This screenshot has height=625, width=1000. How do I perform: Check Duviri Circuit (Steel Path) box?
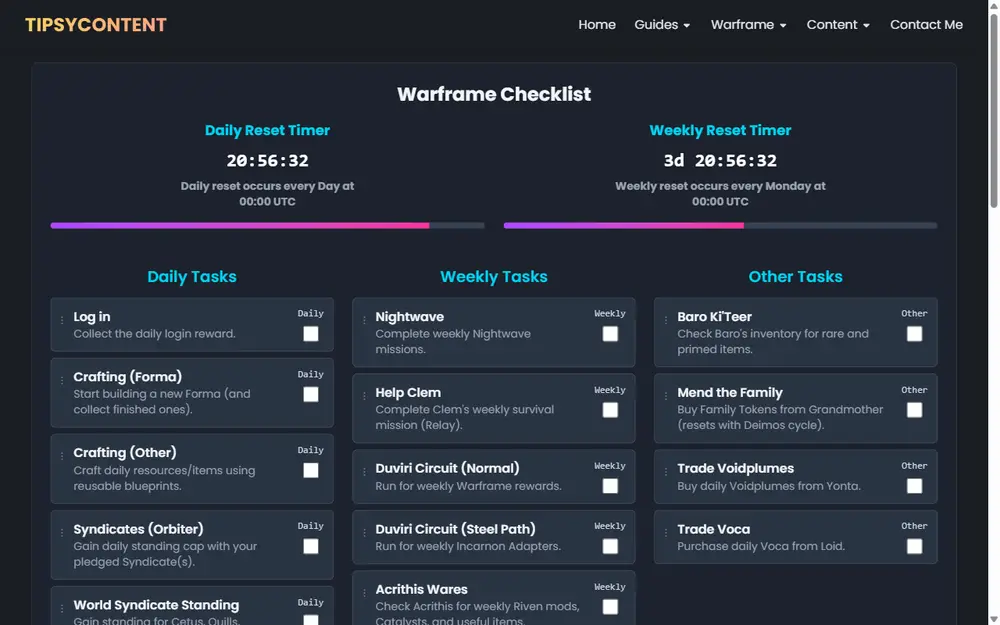pyautogui.click(x=610, y=547)
